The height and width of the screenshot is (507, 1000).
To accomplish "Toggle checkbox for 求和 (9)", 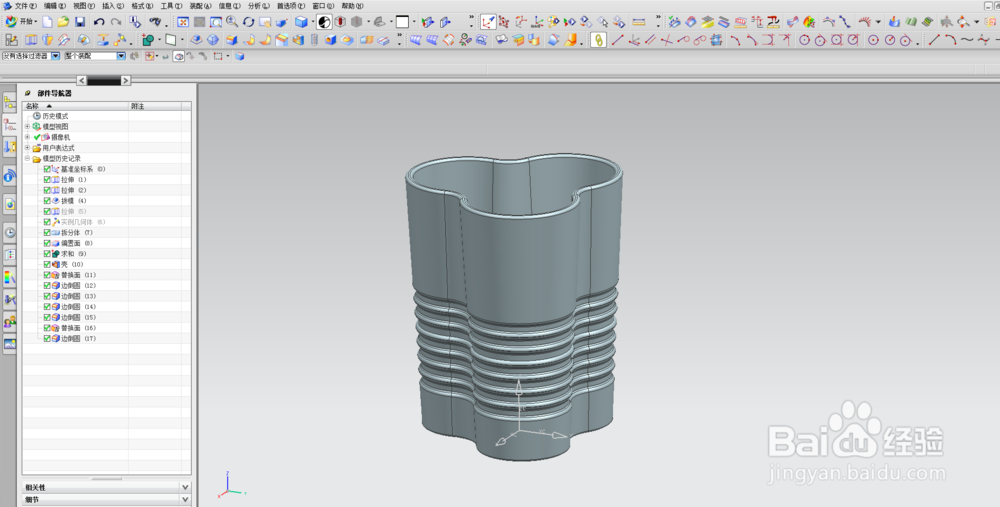I will (47, 254).
